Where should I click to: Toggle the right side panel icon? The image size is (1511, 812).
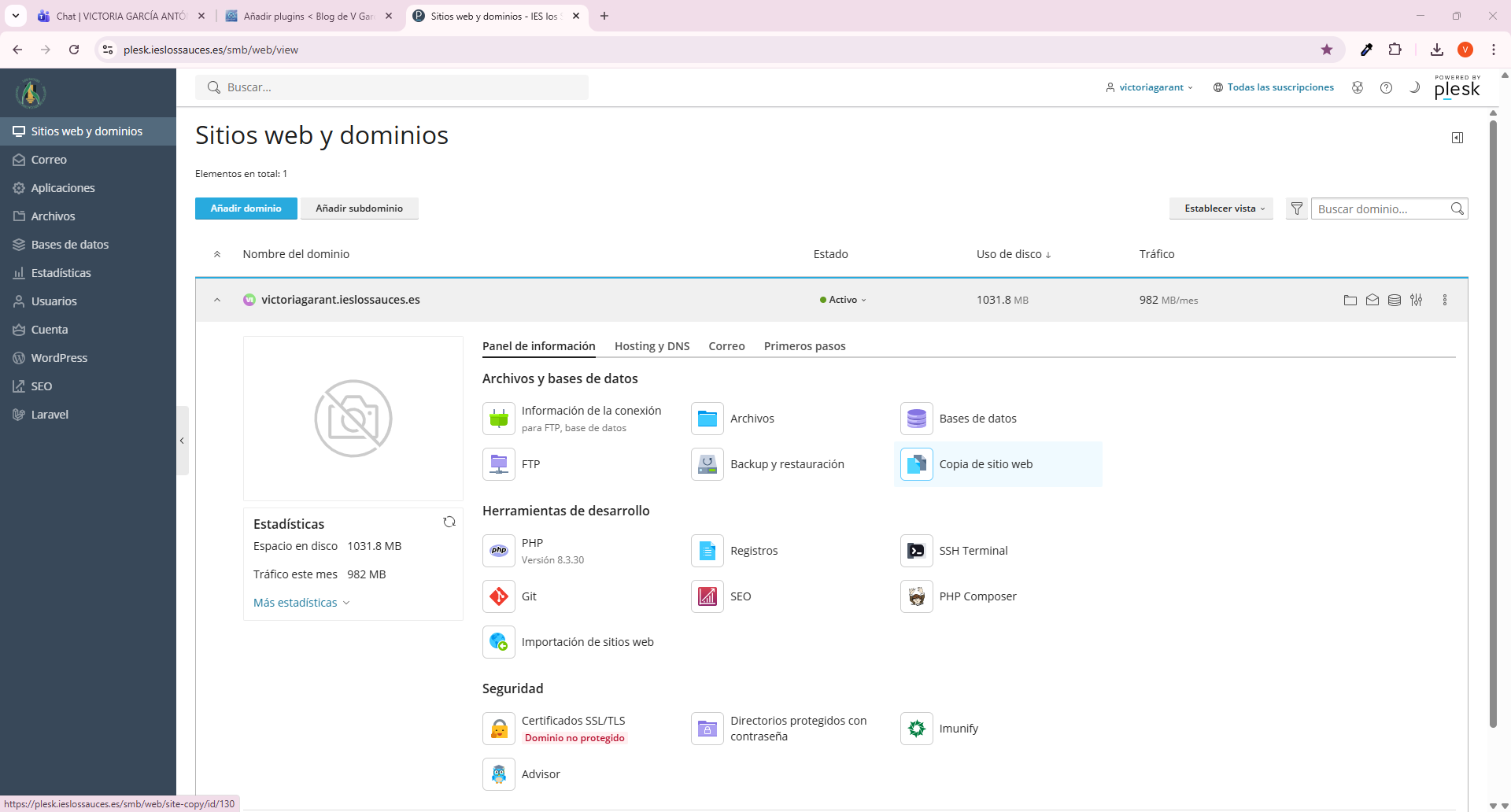coord(1457,138)
